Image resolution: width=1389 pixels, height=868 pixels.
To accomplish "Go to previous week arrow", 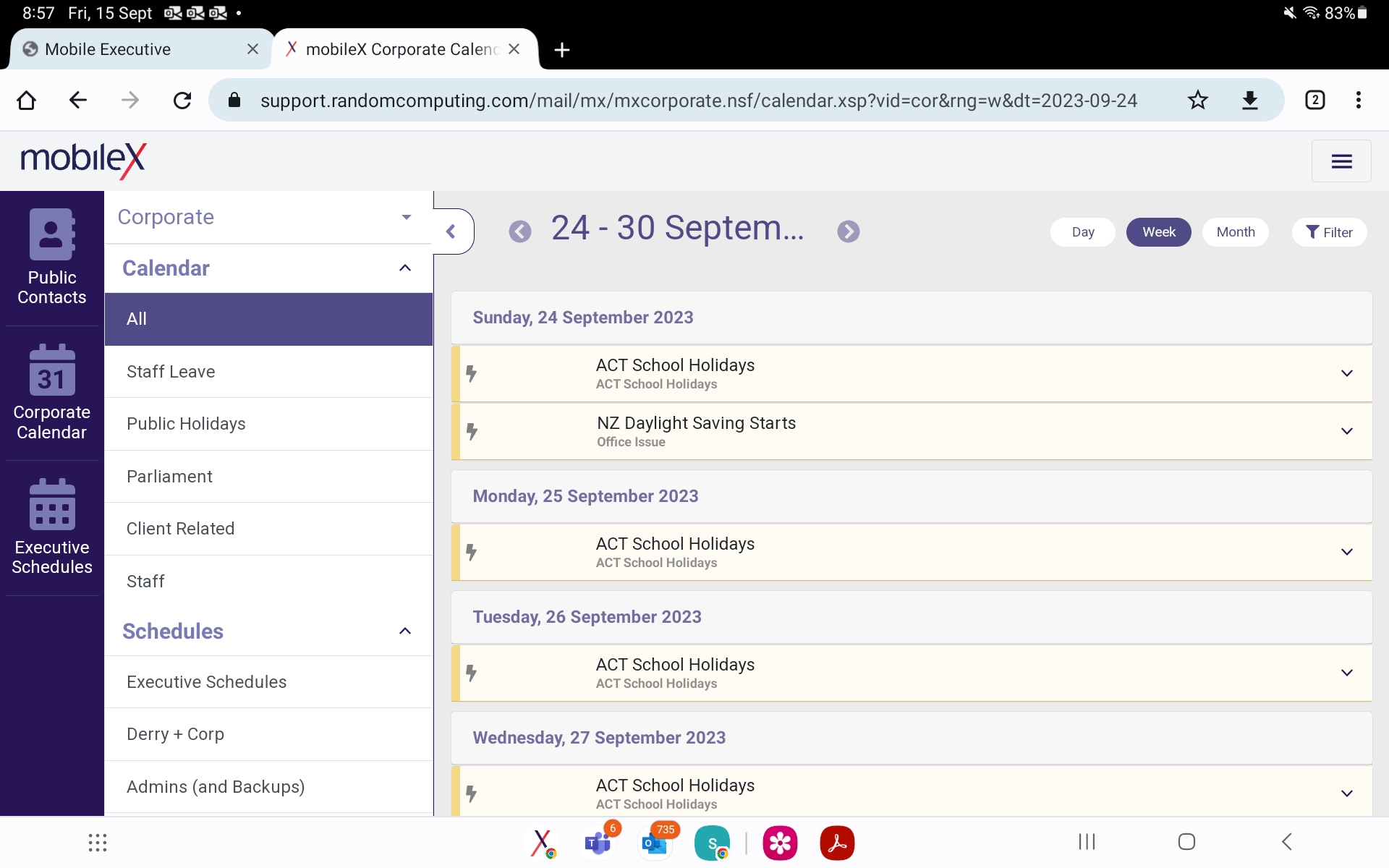I will coord(519,231).
